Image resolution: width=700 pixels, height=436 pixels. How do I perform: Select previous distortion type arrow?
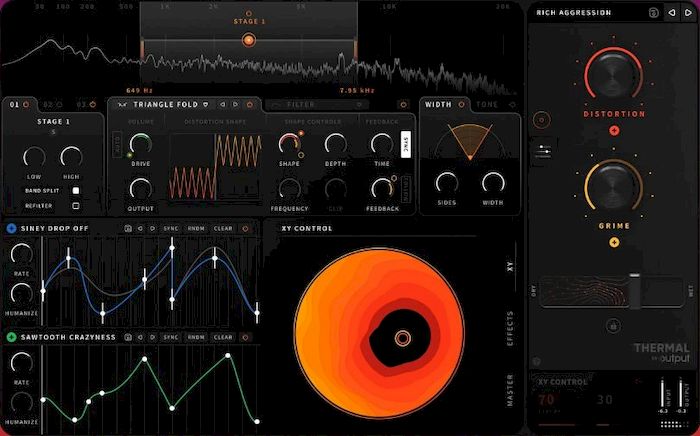(x=222, y=104)
